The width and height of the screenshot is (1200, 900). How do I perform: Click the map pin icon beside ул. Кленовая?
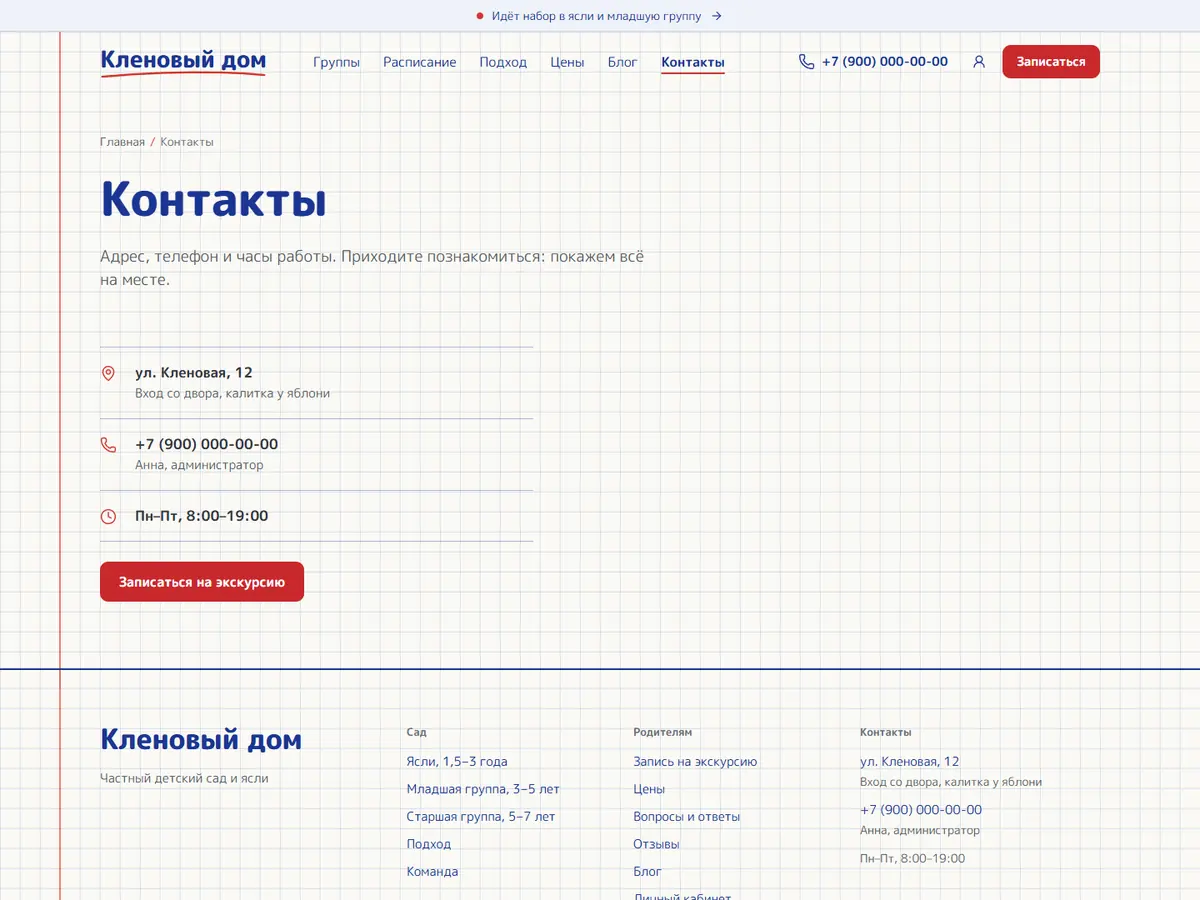[109, 373]
